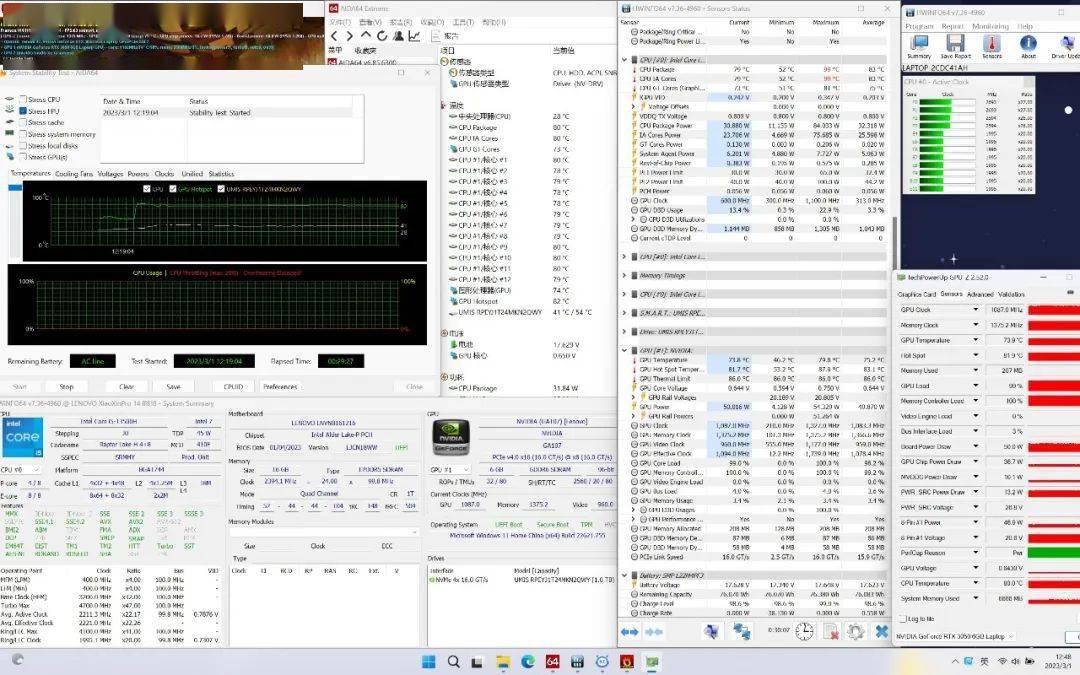
Task: Click the blue X close-sensors icon
Action: pos(882,631)
